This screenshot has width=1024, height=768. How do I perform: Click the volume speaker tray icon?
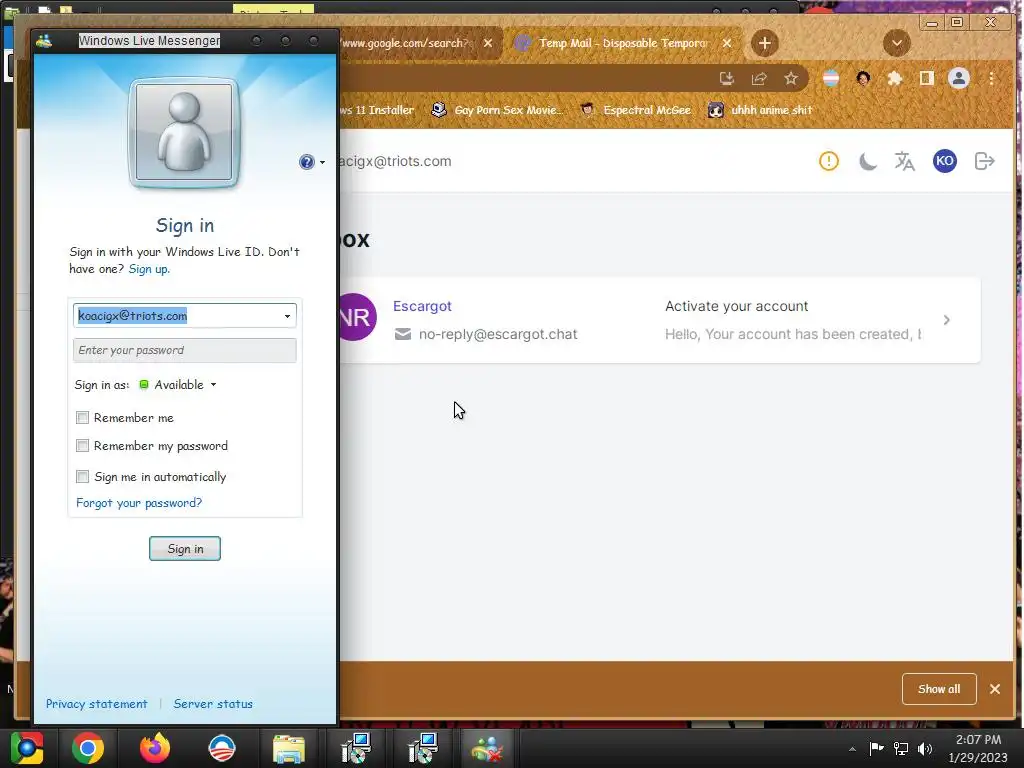click(925, 748)
